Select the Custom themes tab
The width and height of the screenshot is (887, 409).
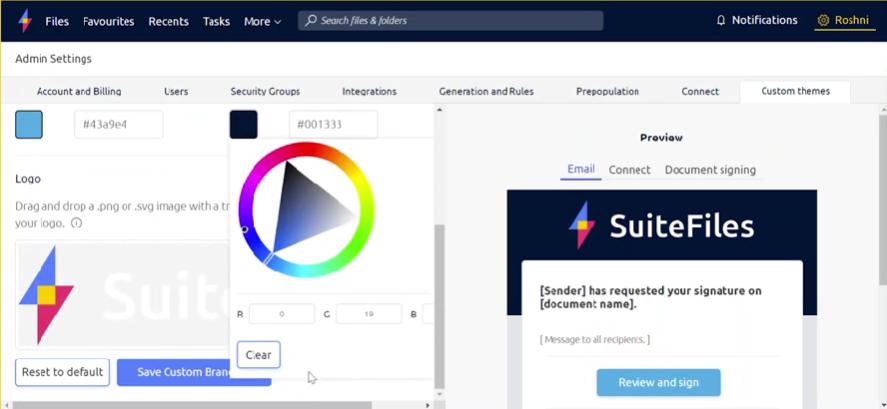pos(795,91)
